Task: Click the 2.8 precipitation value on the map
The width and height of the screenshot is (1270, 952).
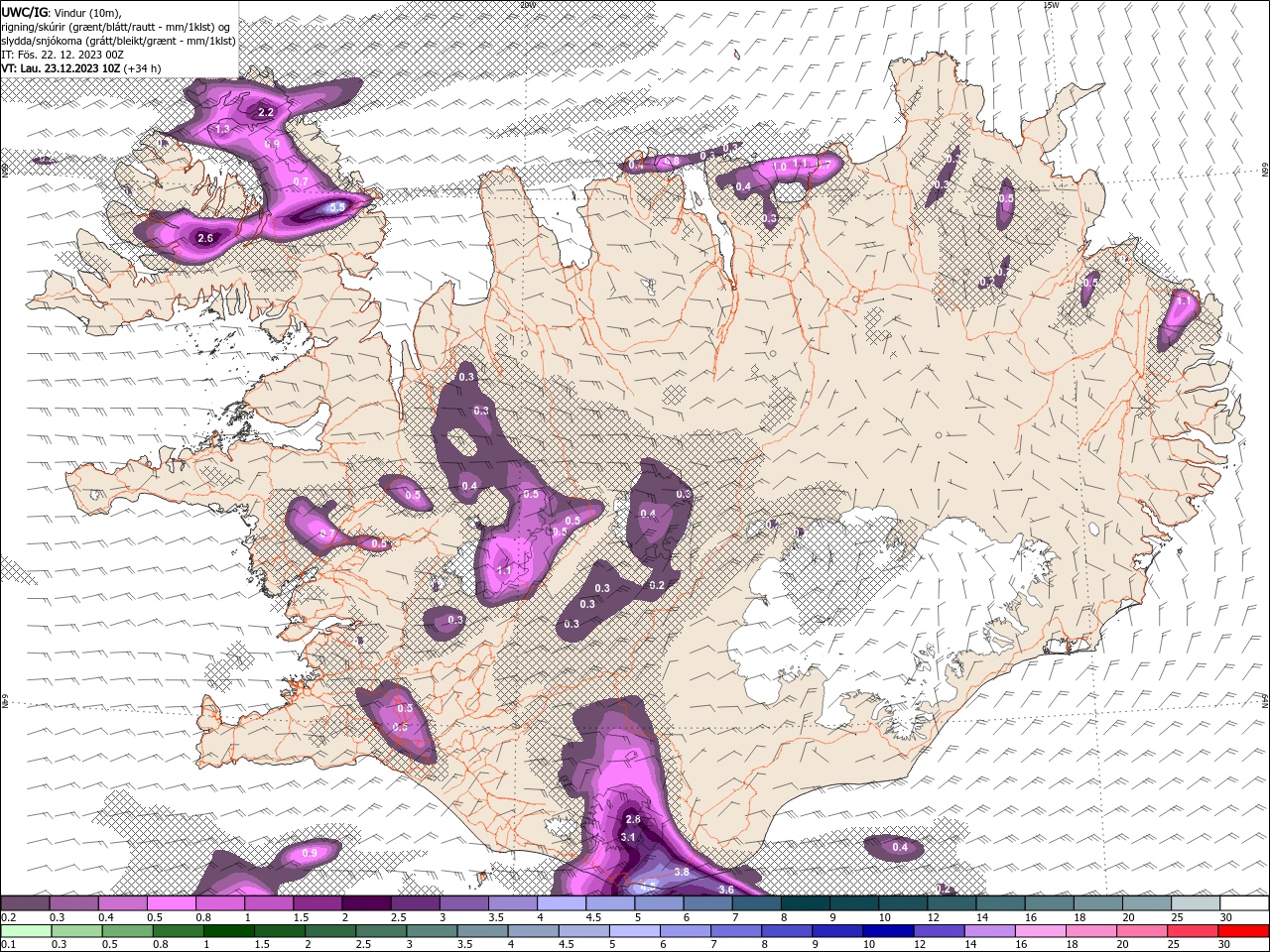Action: pos(633,820)
